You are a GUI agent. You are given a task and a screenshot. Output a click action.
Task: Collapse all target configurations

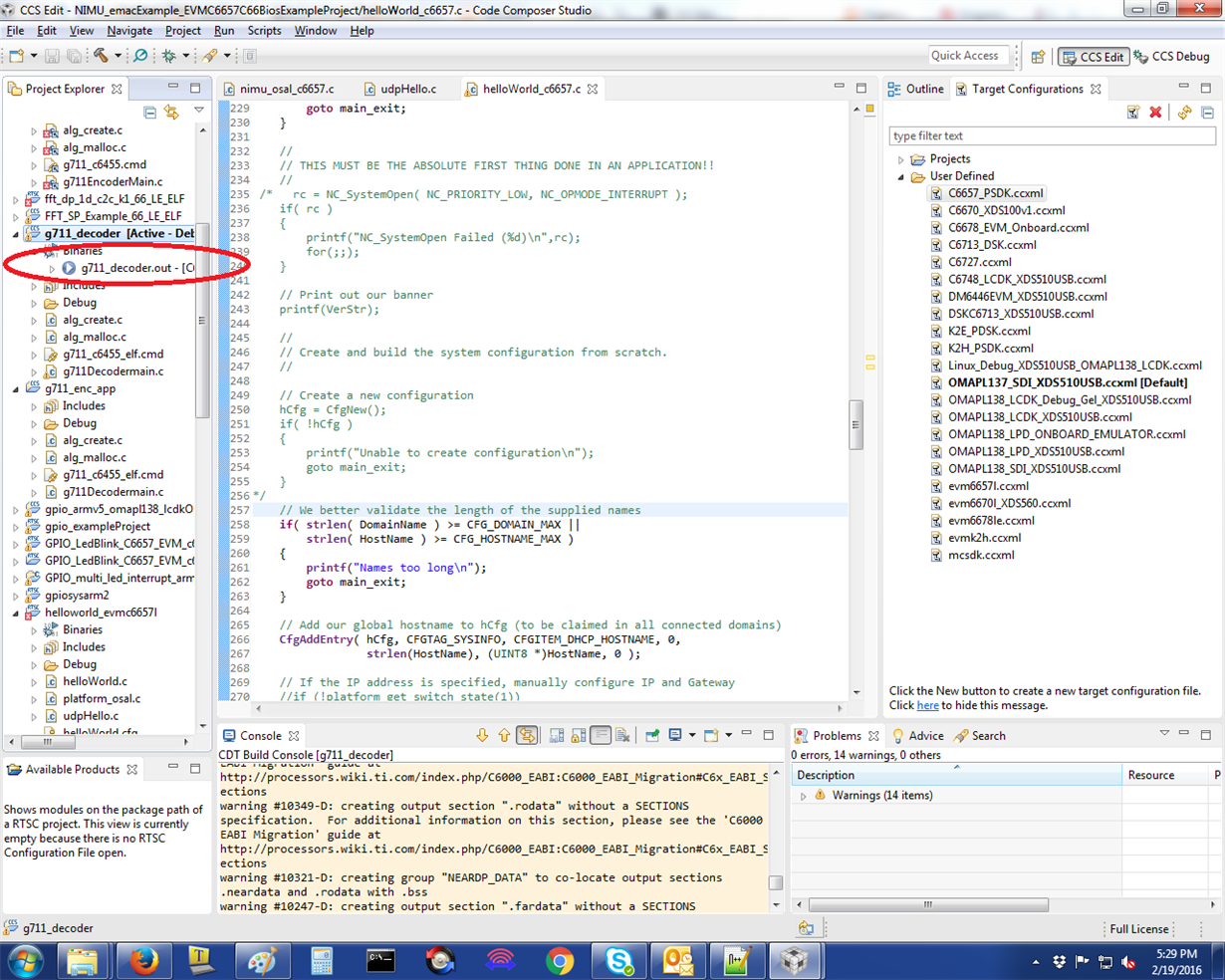1207,113
